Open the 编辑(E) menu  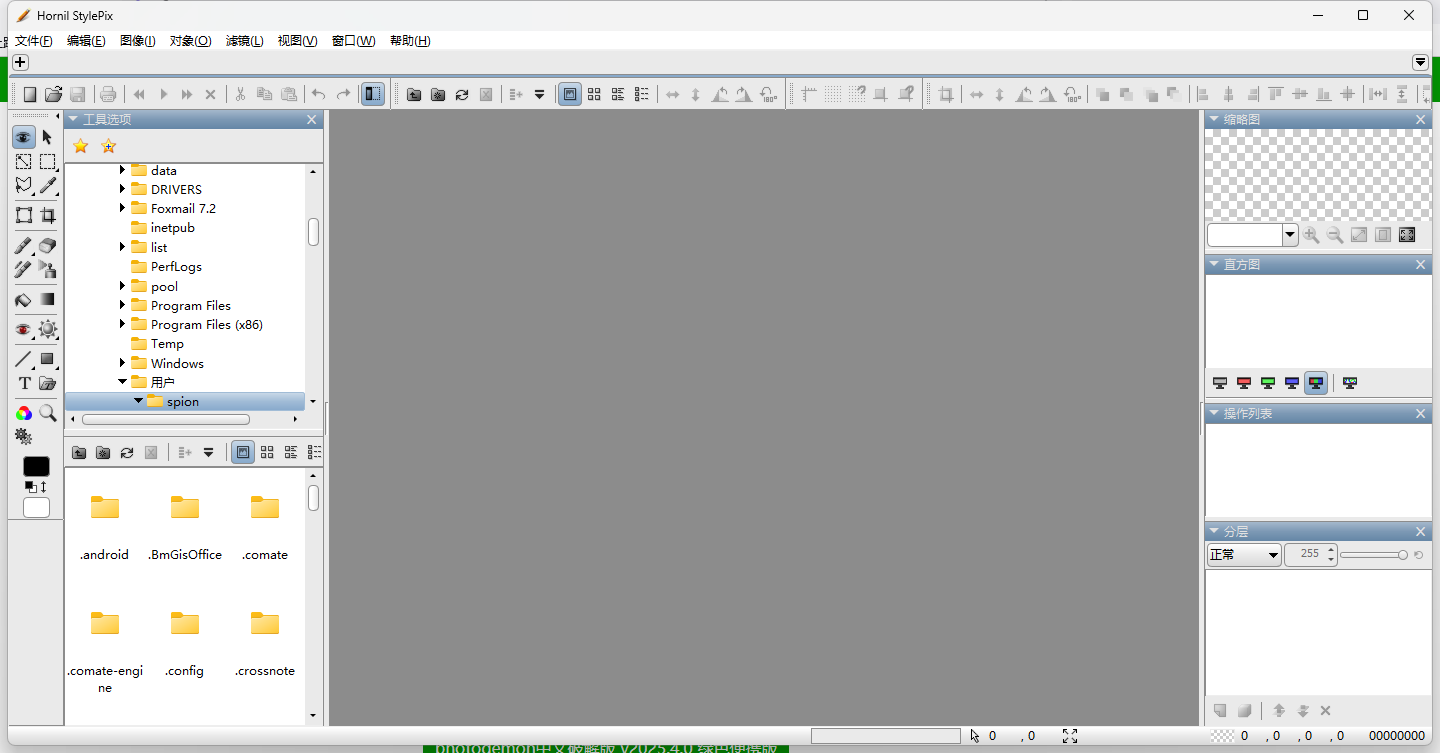[x=86, y=41]
